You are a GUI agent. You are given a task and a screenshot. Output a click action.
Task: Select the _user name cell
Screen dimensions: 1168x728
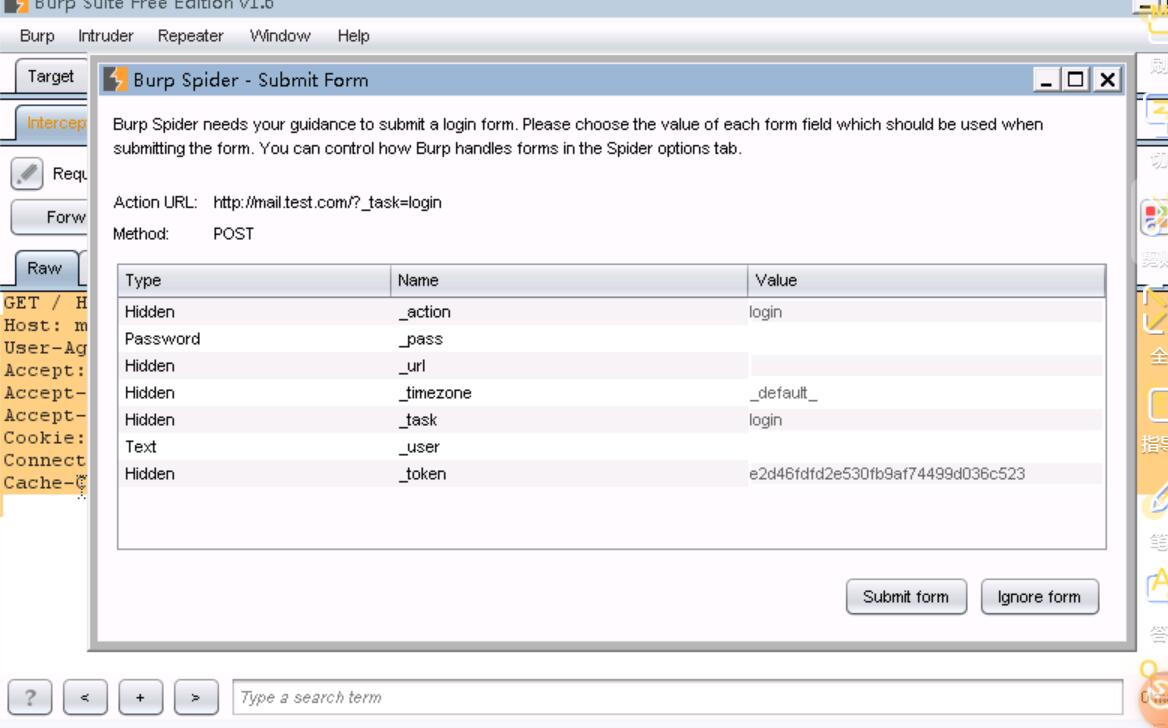pos(569,447)
